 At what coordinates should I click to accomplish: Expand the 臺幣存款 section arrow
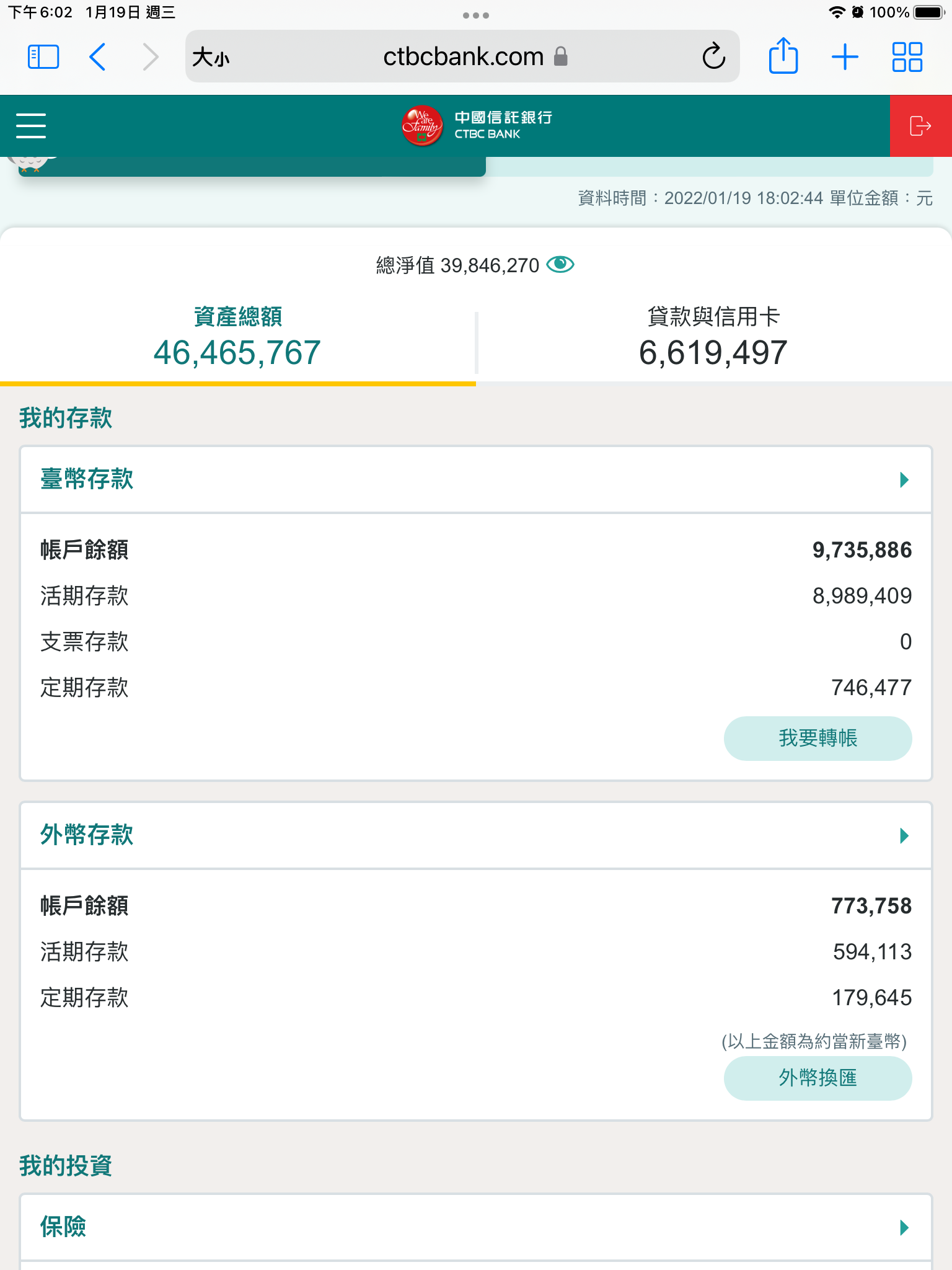click(904, 480)
